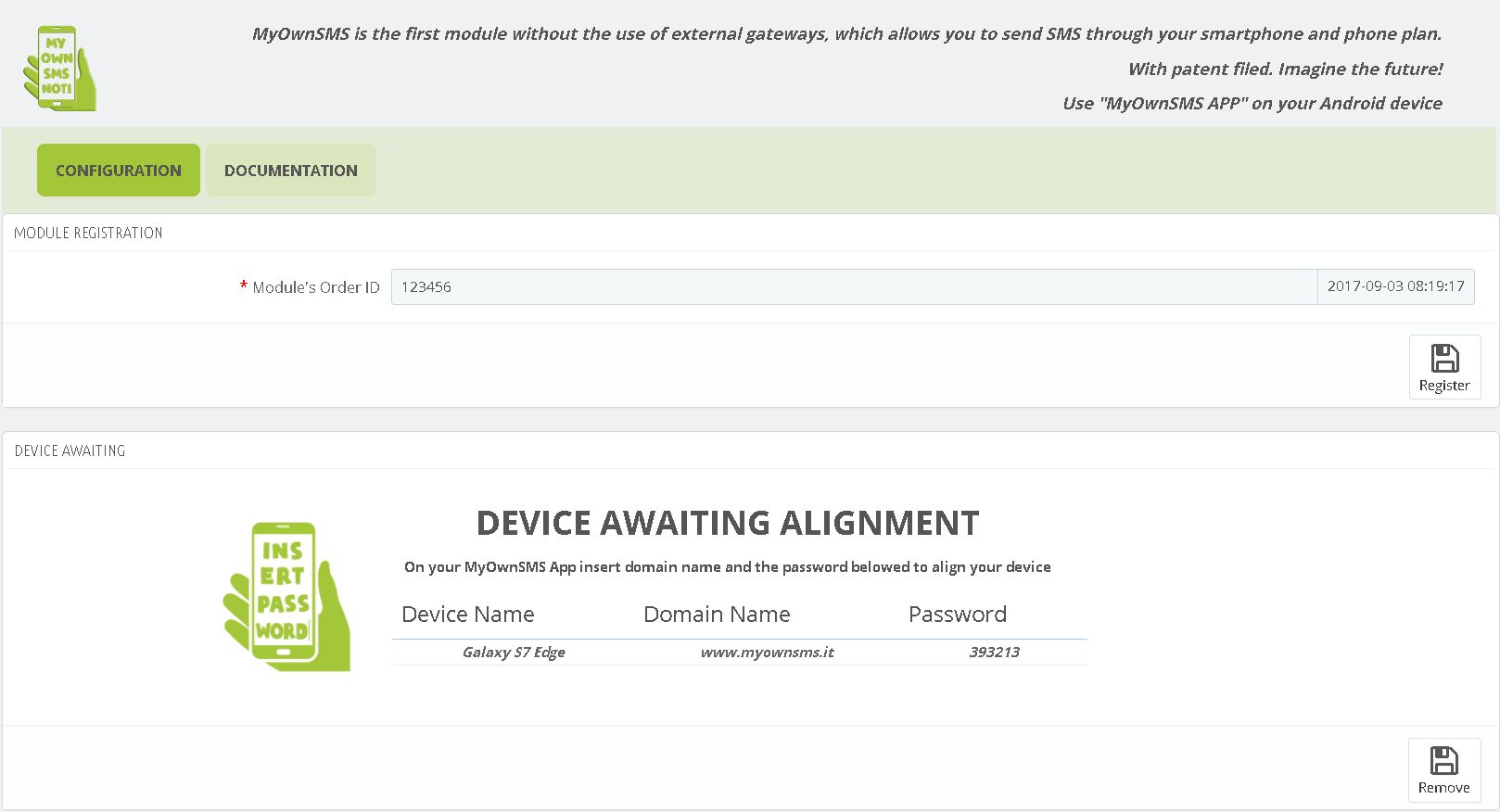Switch to the Documentation tab
This screenshot has height=812, width=1500.
click(x=291, y=171)
